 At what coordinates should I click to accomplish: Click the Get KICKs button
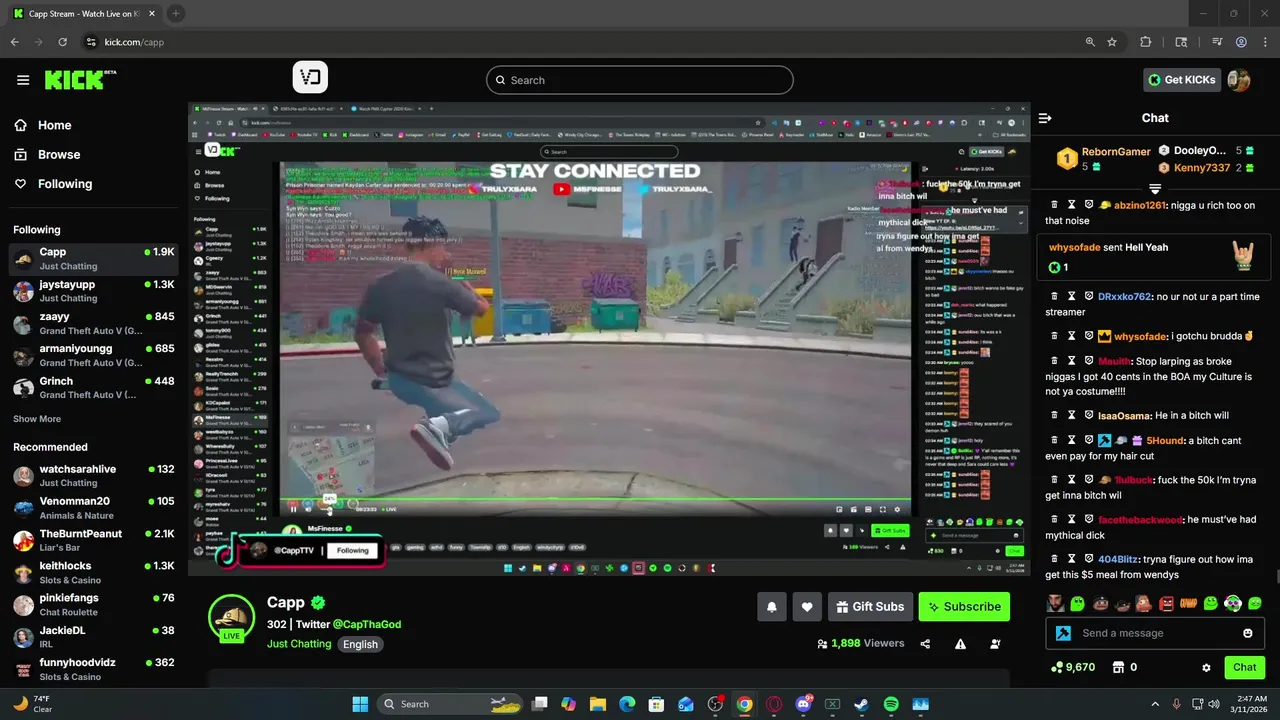[1182, 80]
